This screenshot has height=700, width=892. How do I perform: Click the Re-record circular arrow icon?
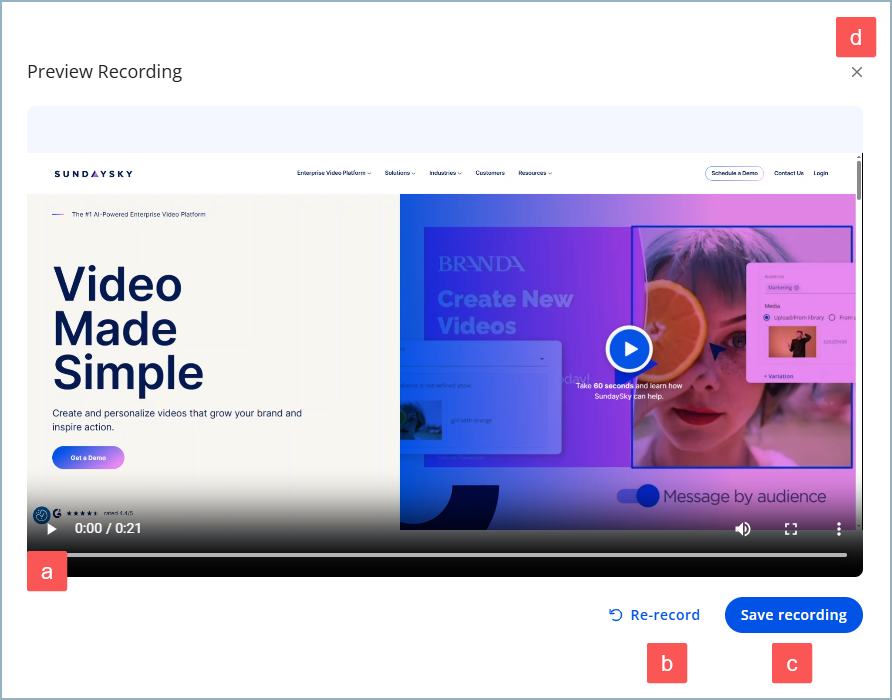tap(615, 615)
